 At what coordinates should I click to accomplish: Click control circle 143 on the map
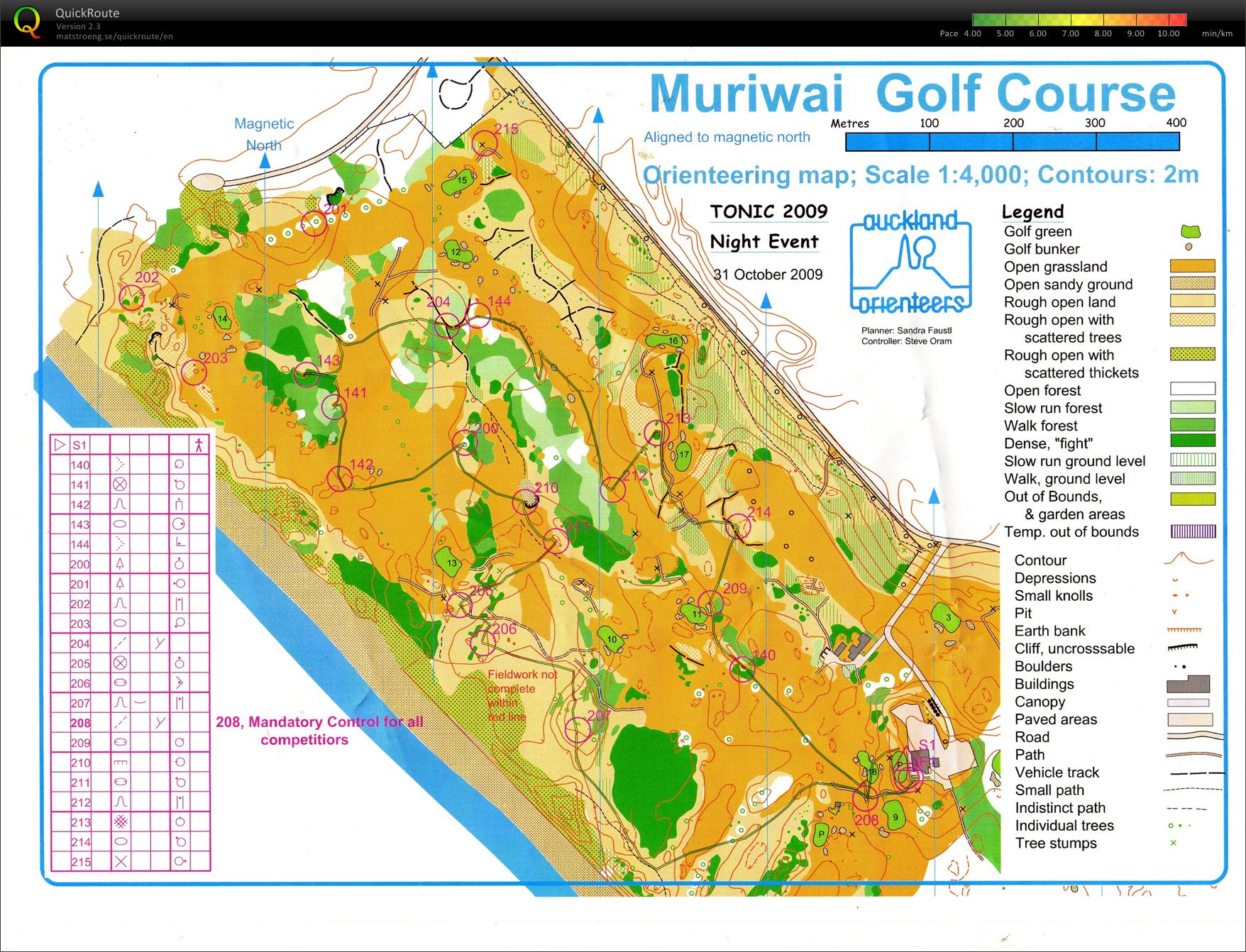tap(307, 375)
